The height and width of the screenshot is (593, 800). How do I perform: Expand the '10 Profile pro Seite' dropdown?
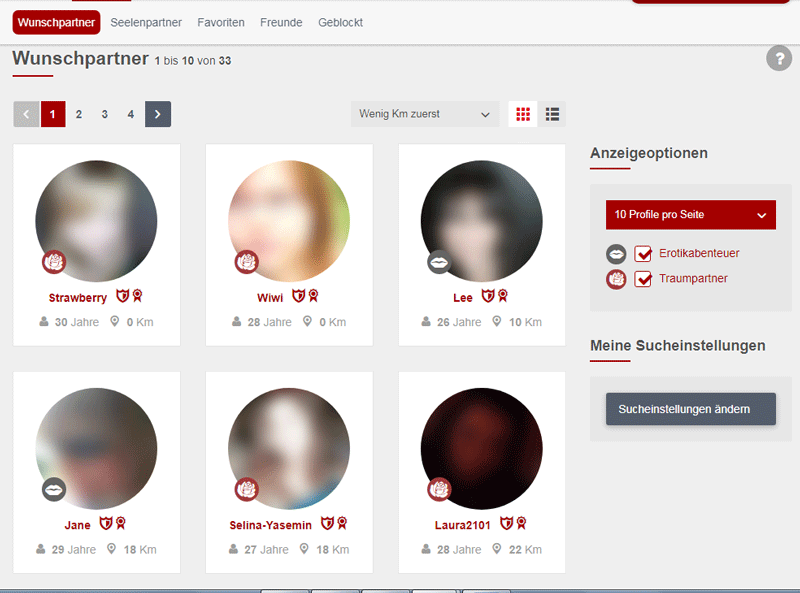click(x=691, y=215)
